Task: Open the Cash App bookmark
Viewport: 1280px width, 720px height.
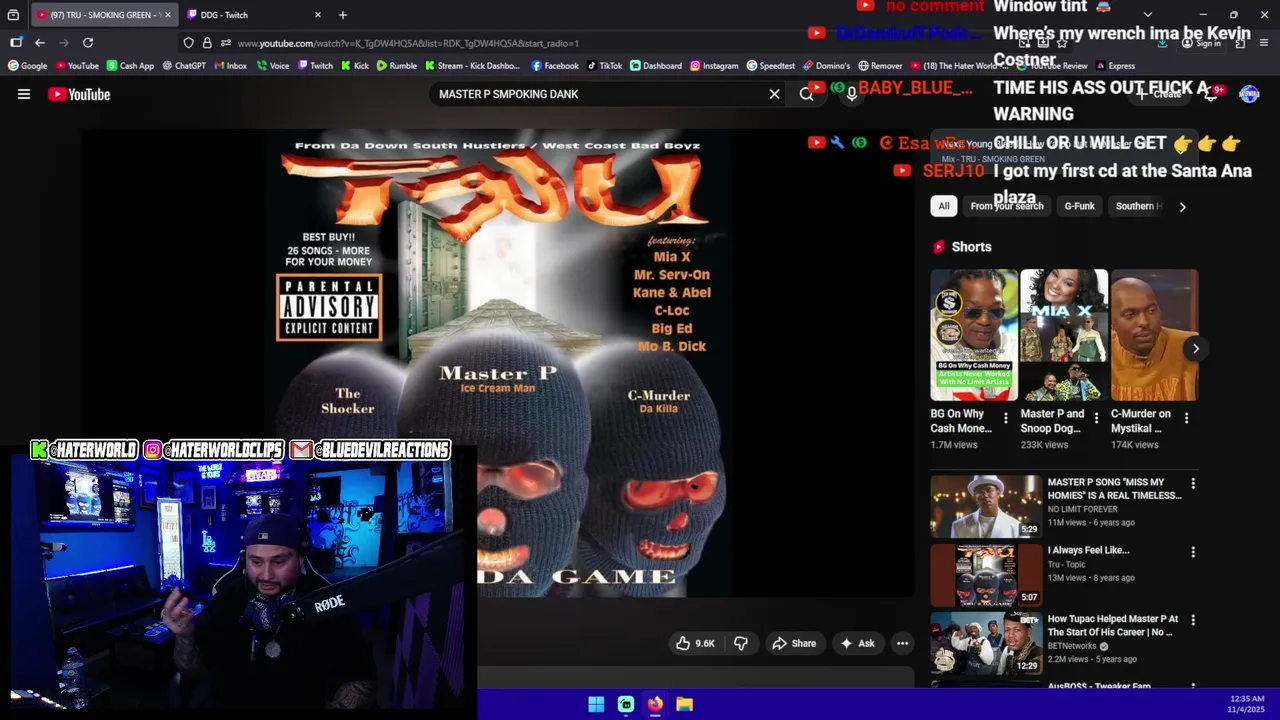Action: coord(130,66)
